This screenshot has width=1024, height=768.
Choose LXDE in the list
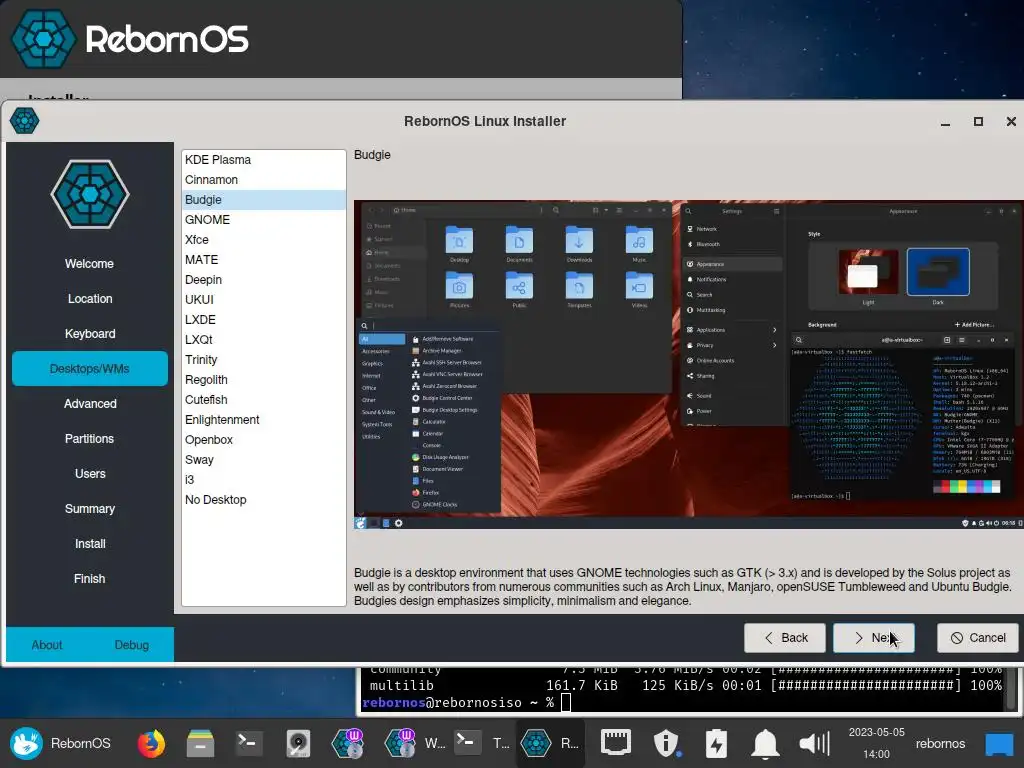pos(263,320)
